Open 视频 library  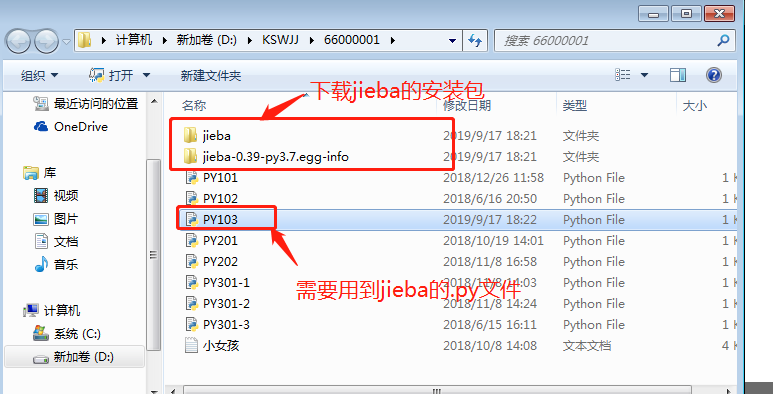click(55, 196)
